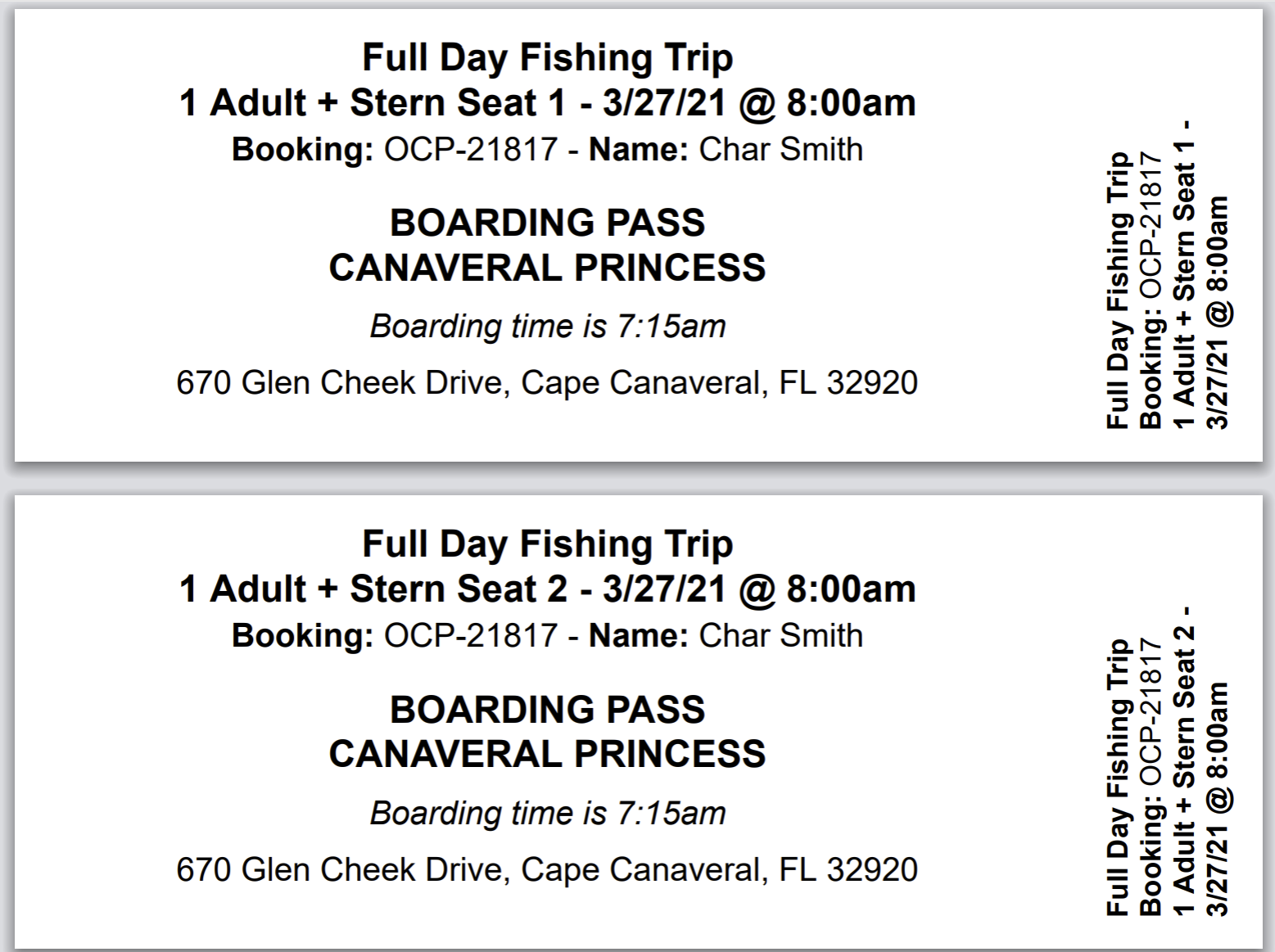Click the first Boarding time is 7:15am text

547,327
